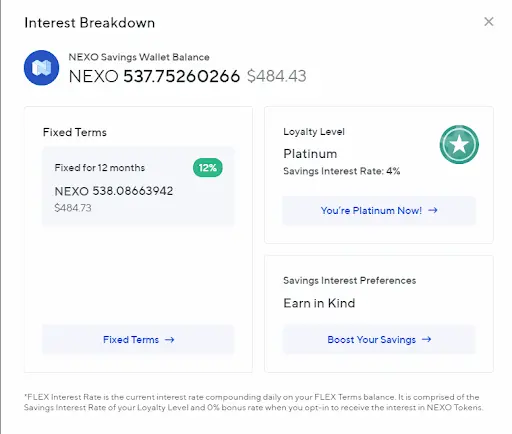Click the green 12% rate badge
Screen dimensions: 512x434
208,167
